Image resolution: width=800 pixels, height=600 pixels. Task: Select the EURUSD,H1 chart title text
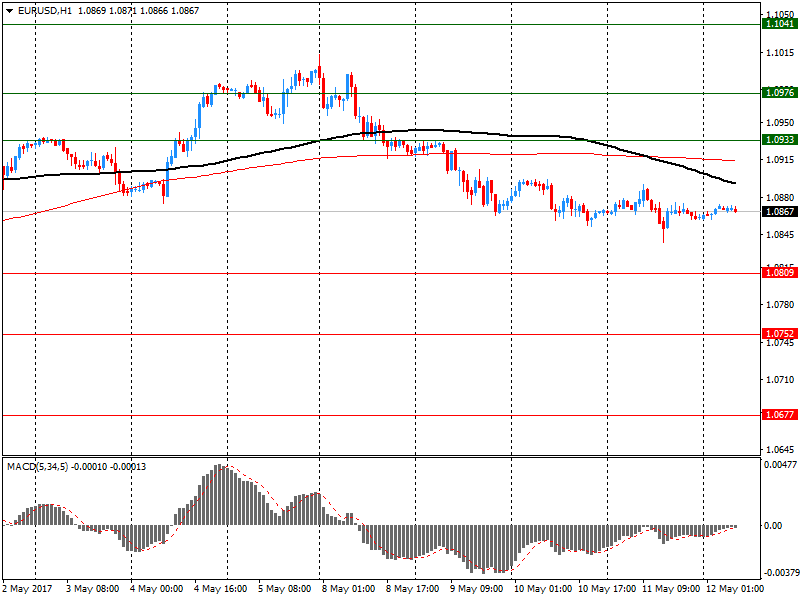45,11
